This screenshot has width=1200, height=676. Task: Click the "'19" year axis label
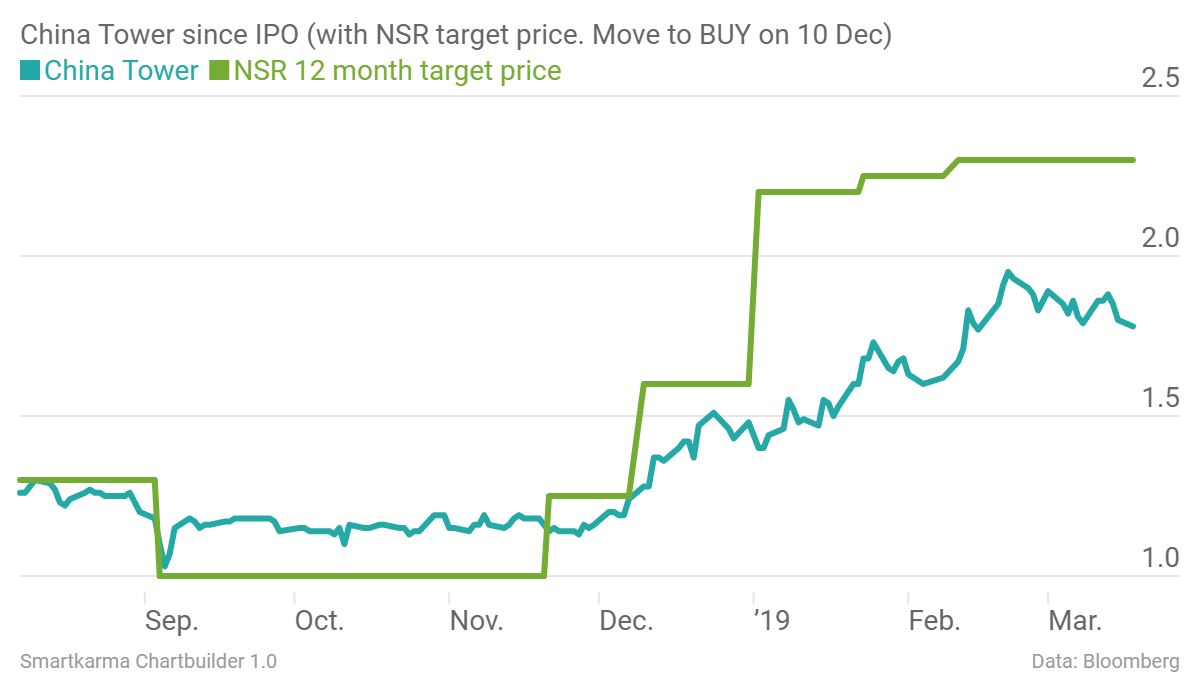tap(771, 621)
